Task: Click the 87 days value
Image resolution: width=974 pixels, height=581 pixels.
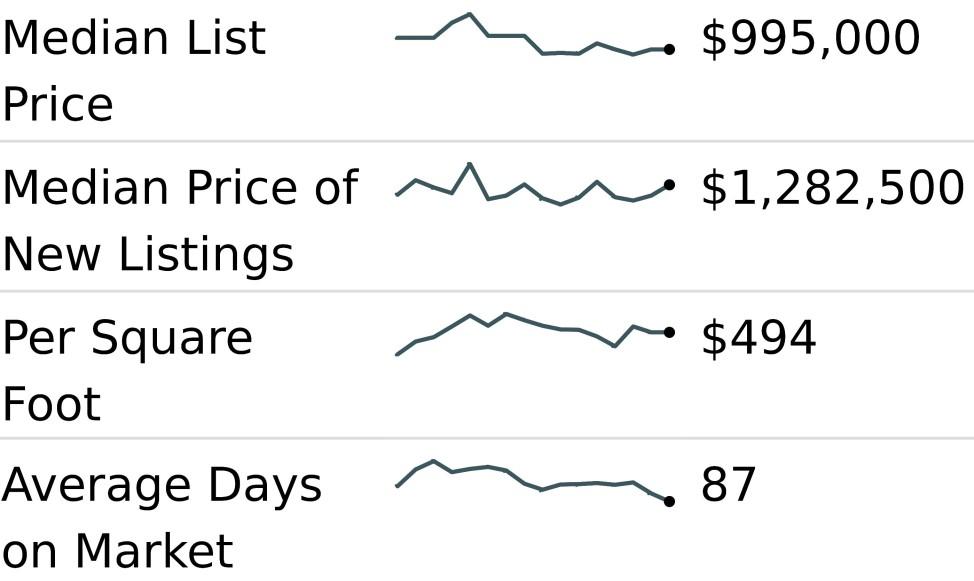Action: [729, 484]
